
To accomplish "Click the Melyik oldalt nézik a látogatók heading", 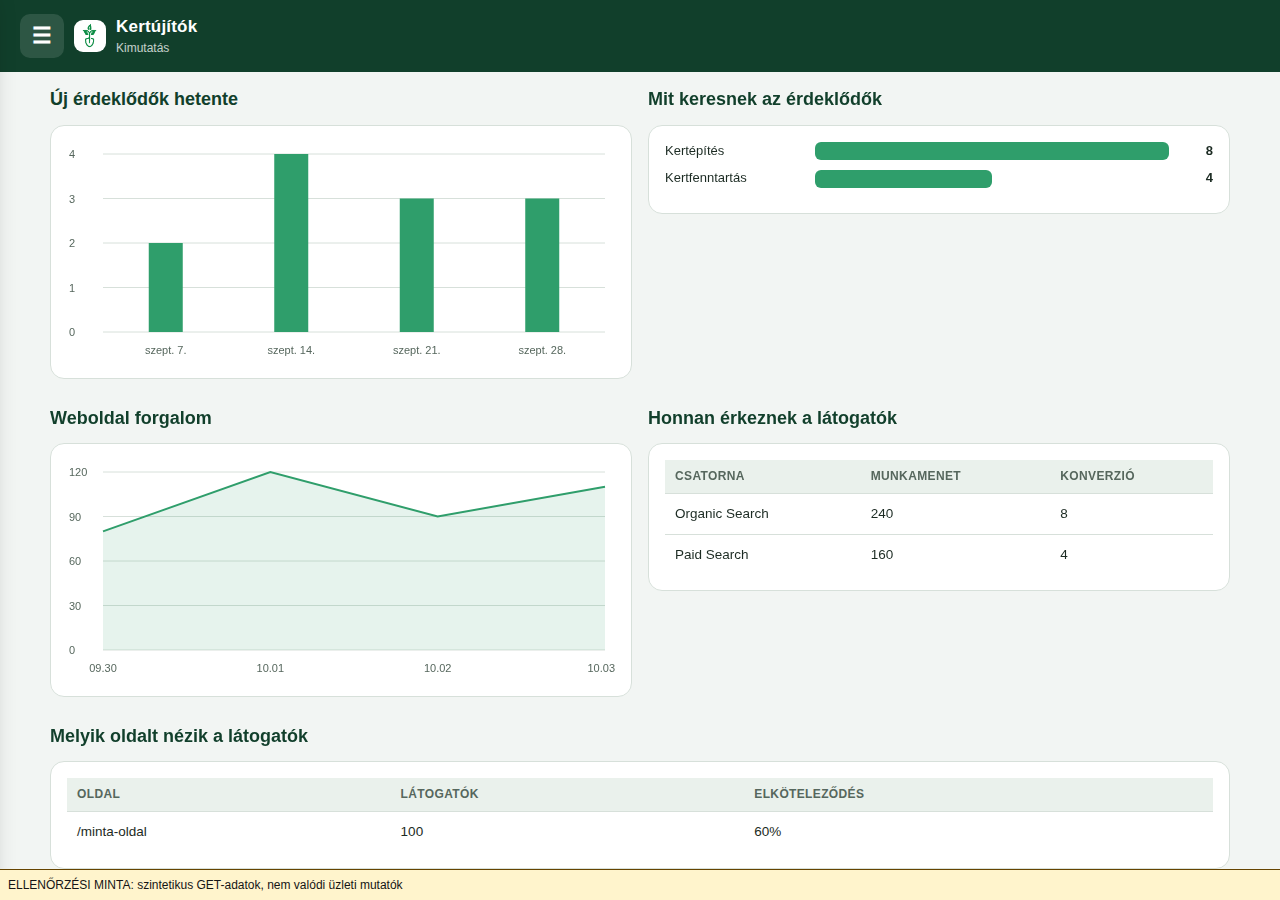I will pos(179,736).
